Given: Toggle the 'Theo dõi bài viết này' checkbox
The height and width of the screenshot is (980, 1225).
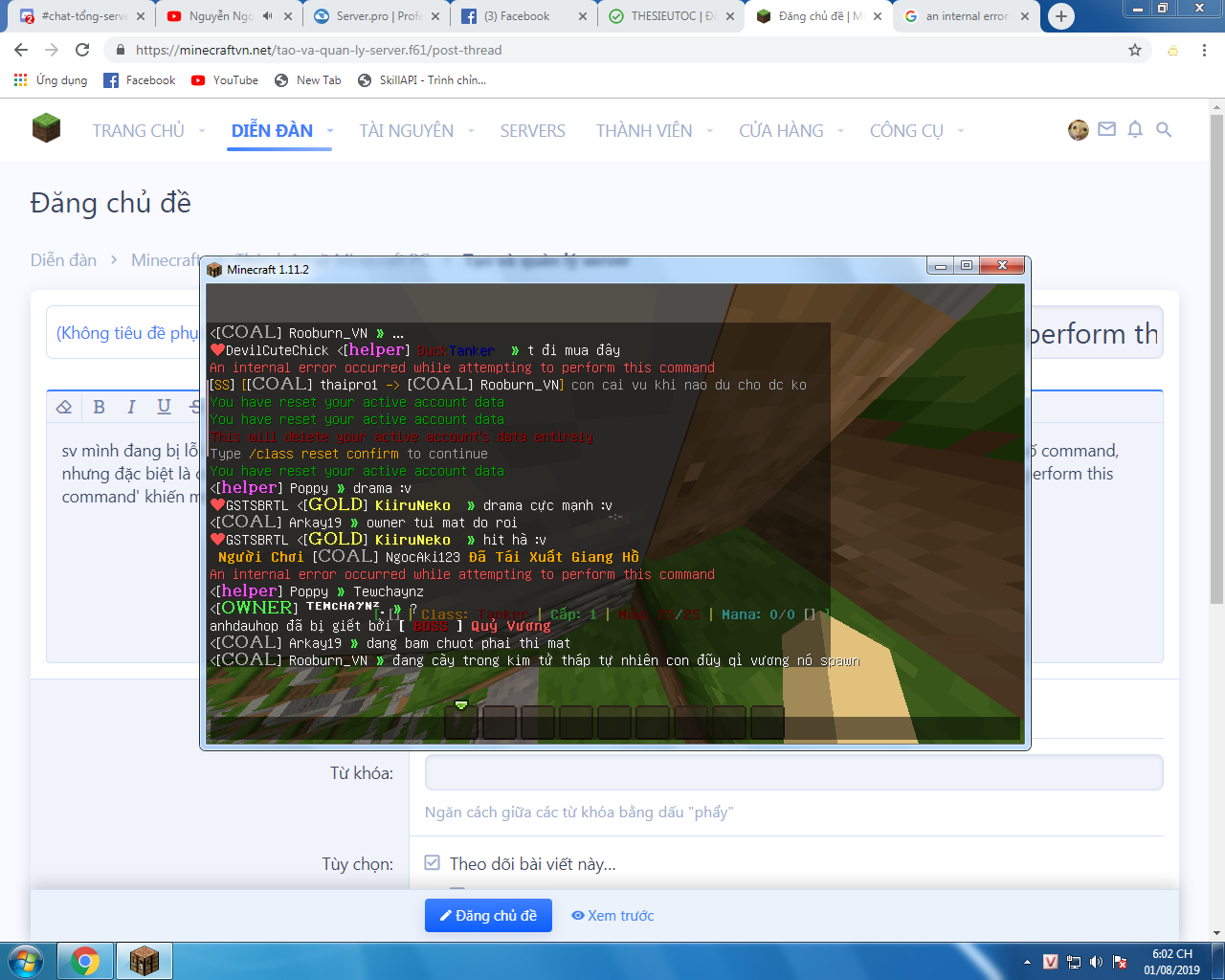Looking at the screenshot, I should click(433, 863).
